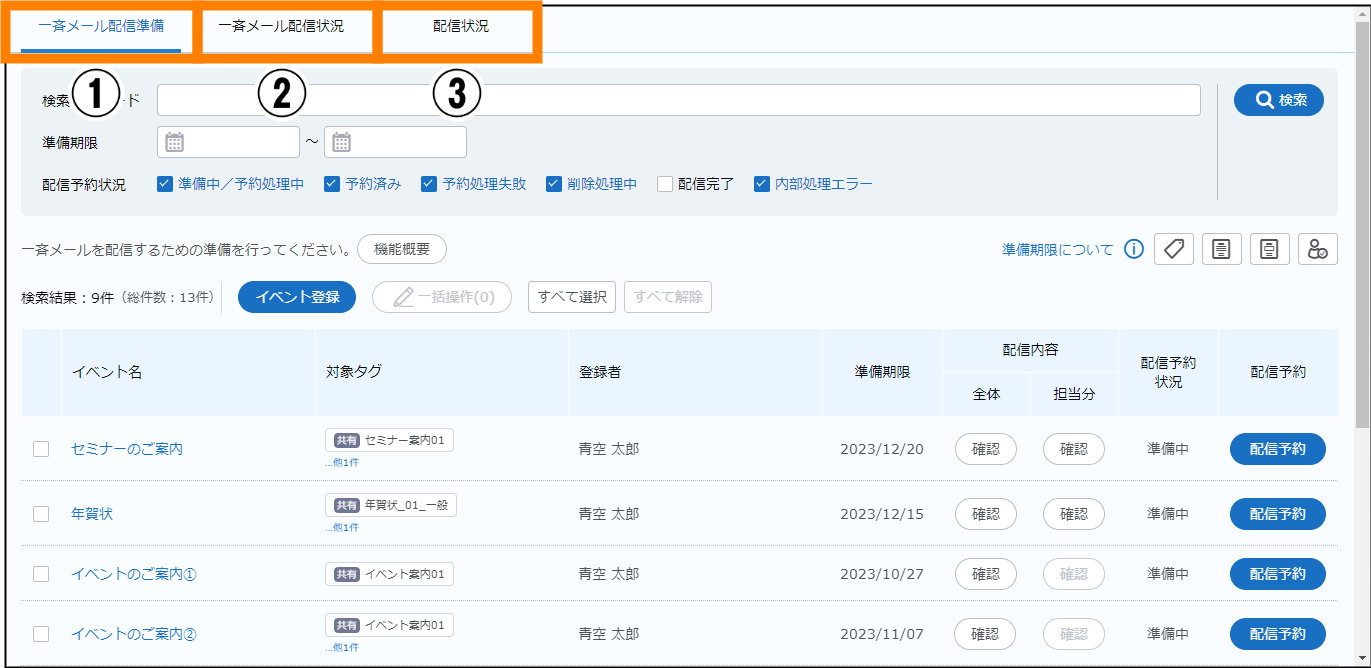Switch to 一斉メール配信状況 tab

281,27
